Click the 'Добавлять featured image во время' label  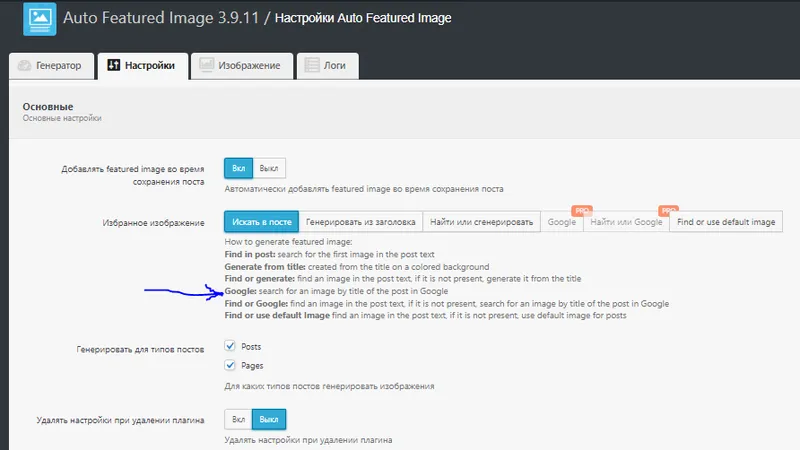pyautogui.click(x=133, y=175)
